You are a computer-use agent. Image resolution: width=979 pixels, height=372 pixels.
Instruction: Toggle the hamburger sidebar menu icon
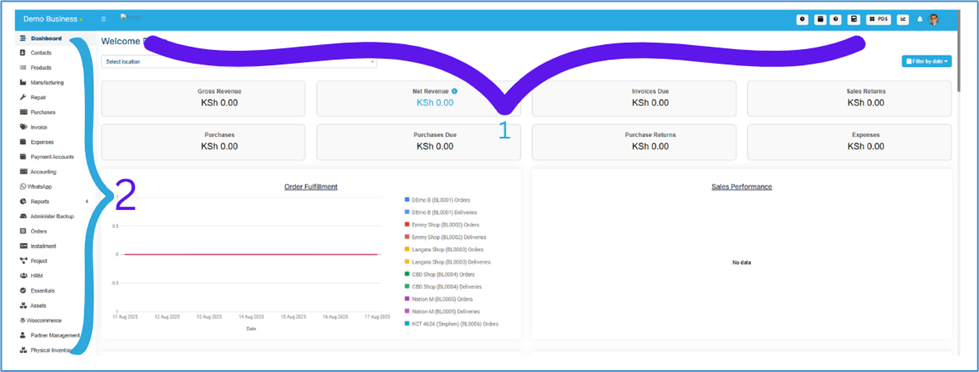pyautogui.click(x=104, y=19)
